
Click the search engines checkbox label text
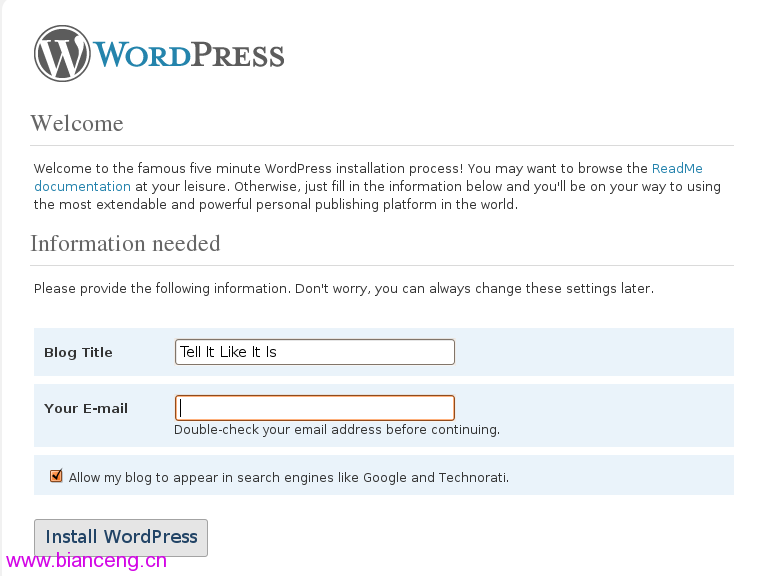coord(289,478)
